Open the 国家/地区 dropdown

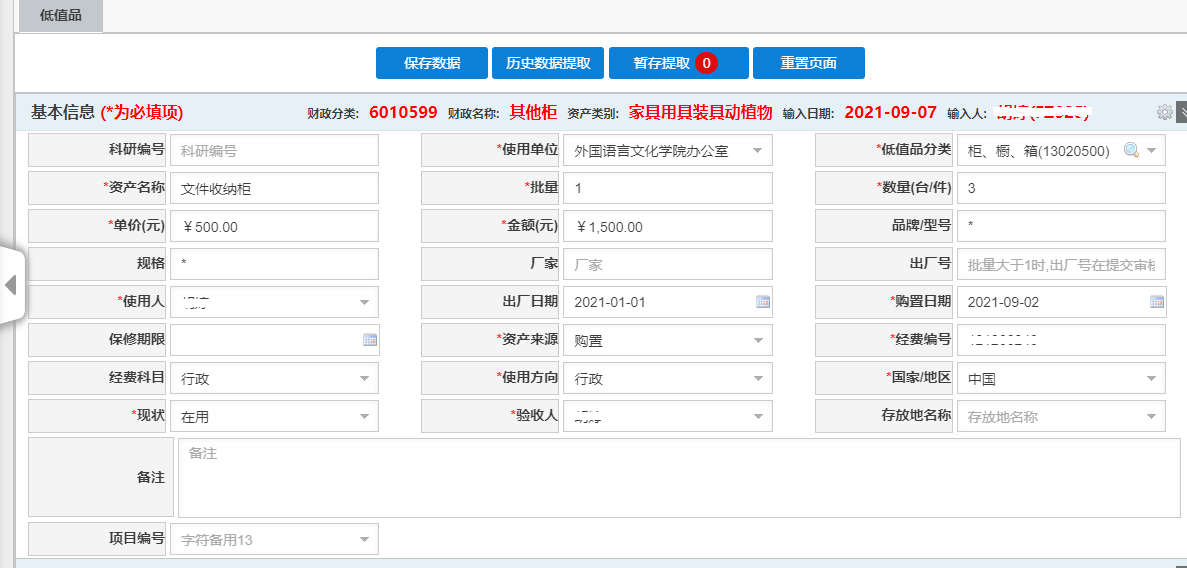click(1150, 379)
